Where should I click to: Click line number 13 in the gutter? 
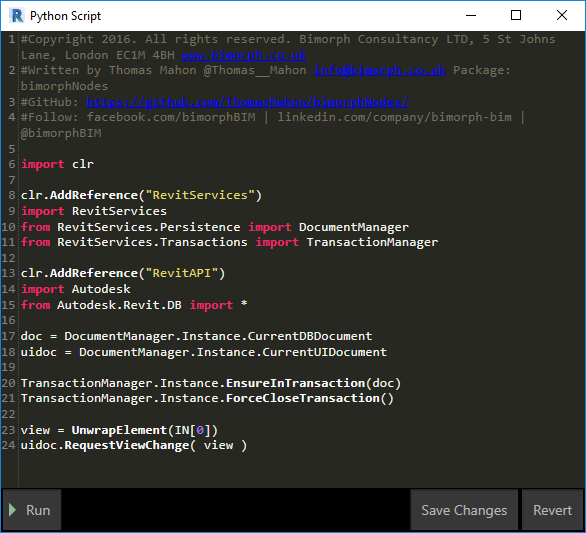(x=8, y=273)
